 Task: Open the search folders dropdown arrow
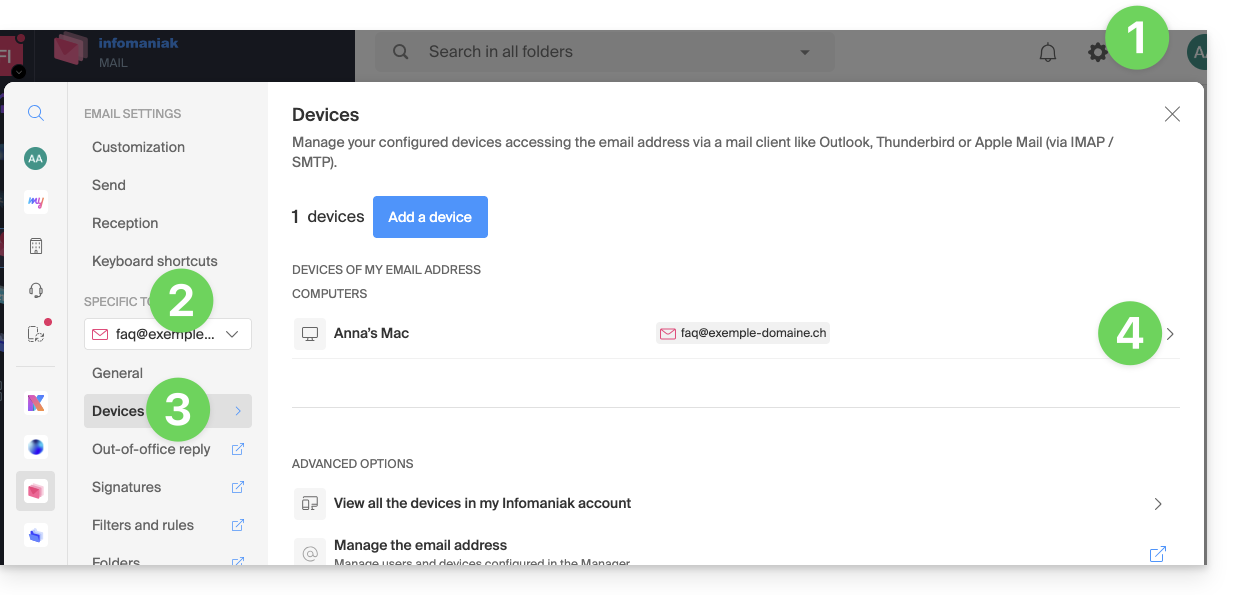pos(806,52)
